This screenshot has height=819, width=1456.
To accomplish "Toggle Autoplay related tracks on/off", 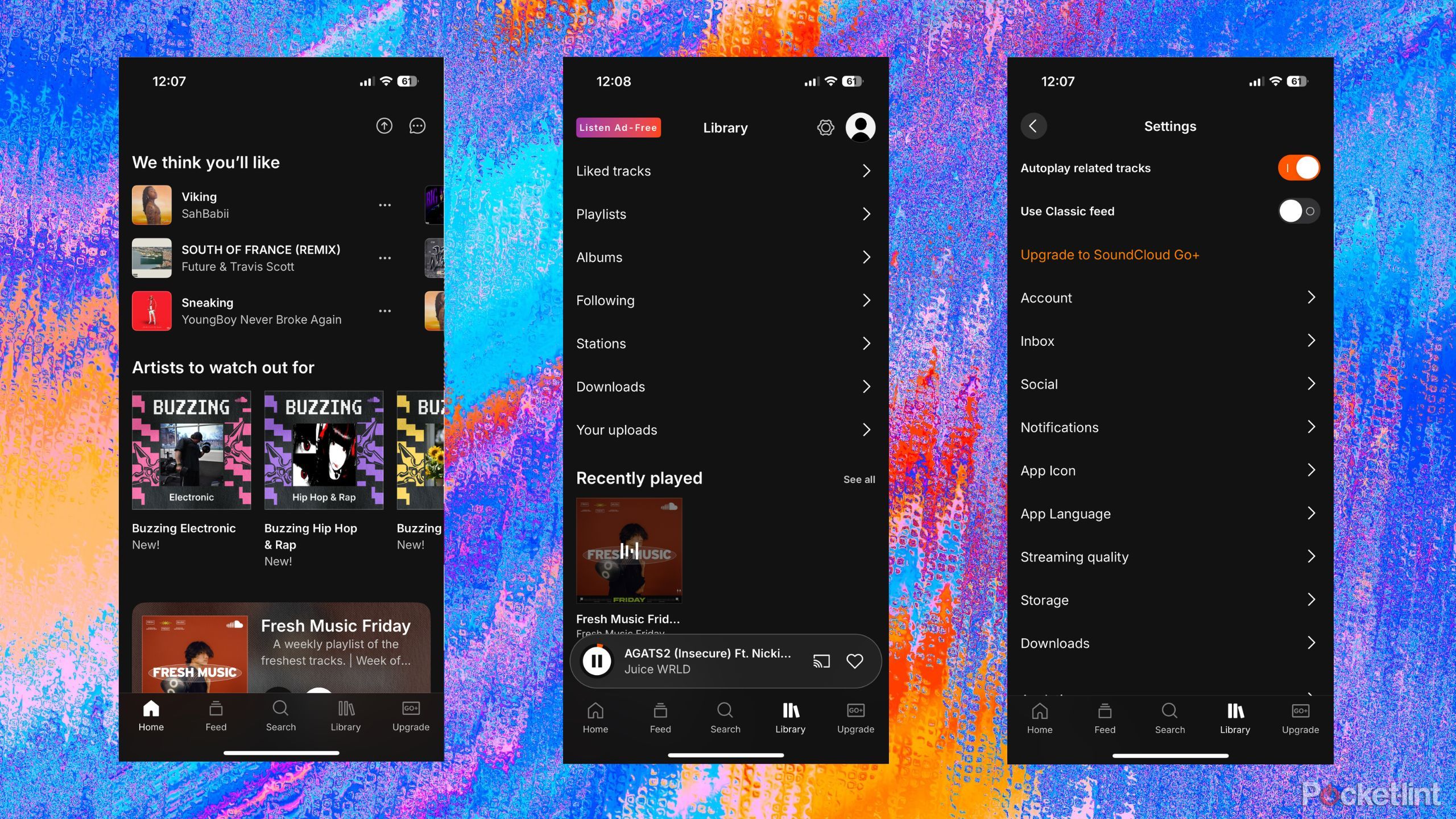I will coord(1298,168).
